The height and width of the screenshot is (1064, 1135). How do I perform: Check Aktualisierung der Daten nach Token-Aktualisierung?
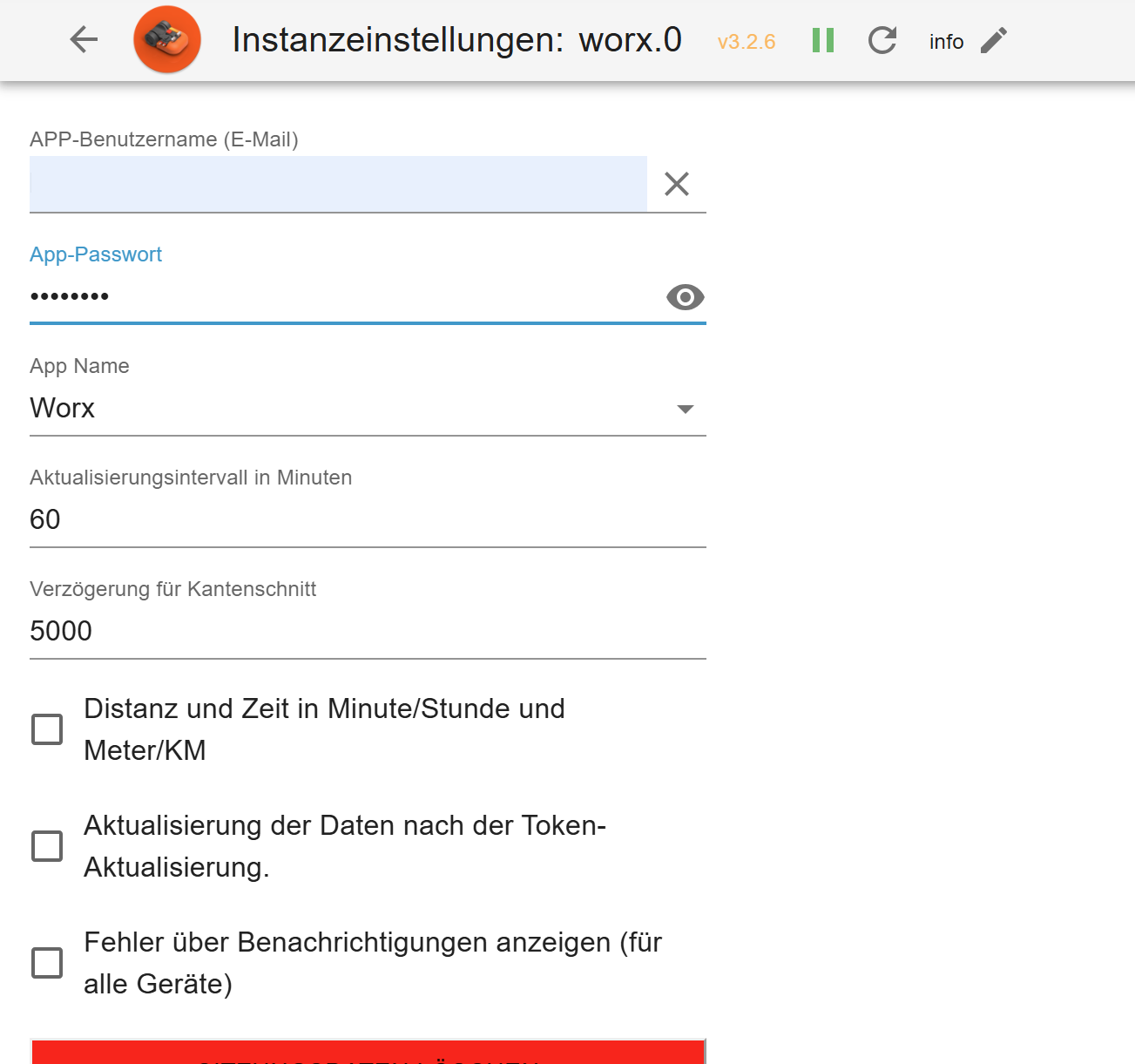(x=47, y=846)
